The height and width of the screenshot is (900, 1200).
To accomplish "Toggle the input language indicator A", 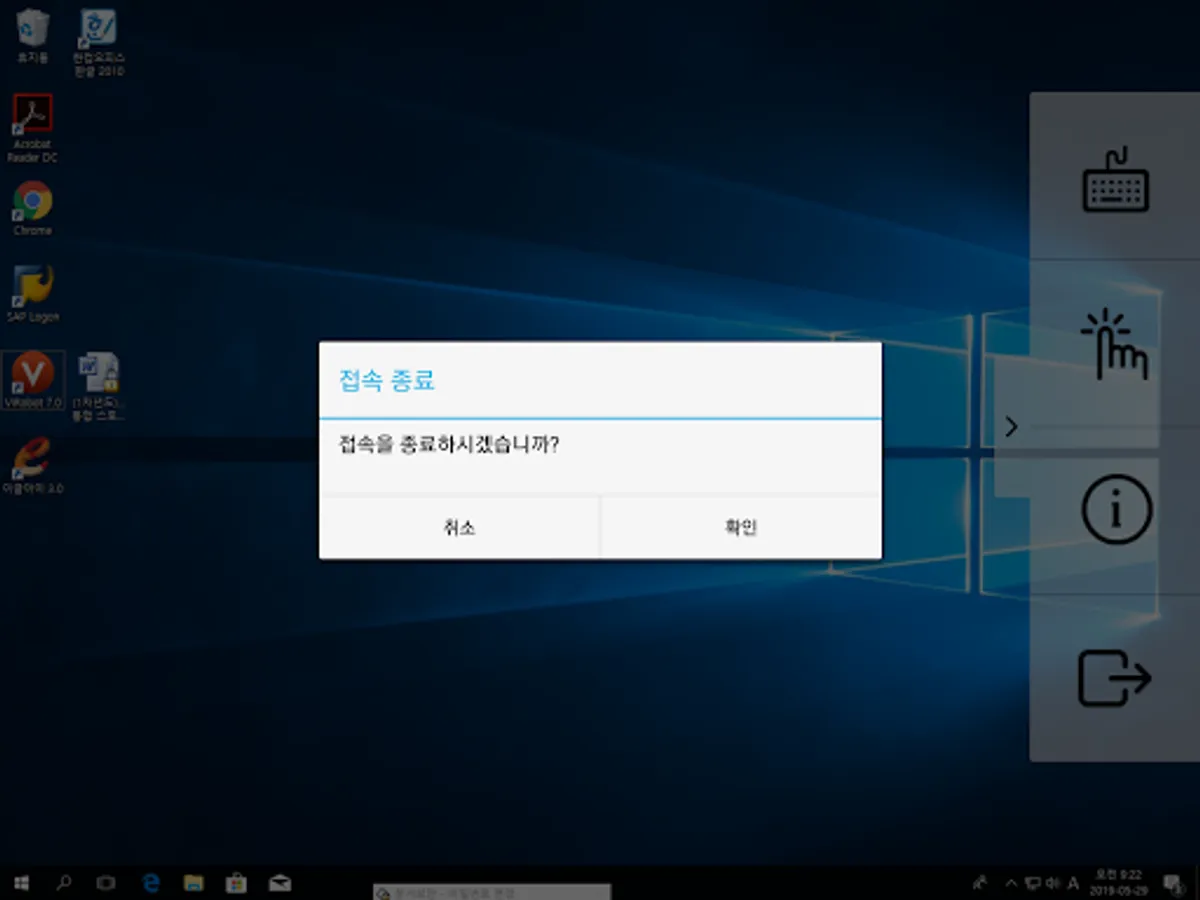I will (x=1073, y=883).
